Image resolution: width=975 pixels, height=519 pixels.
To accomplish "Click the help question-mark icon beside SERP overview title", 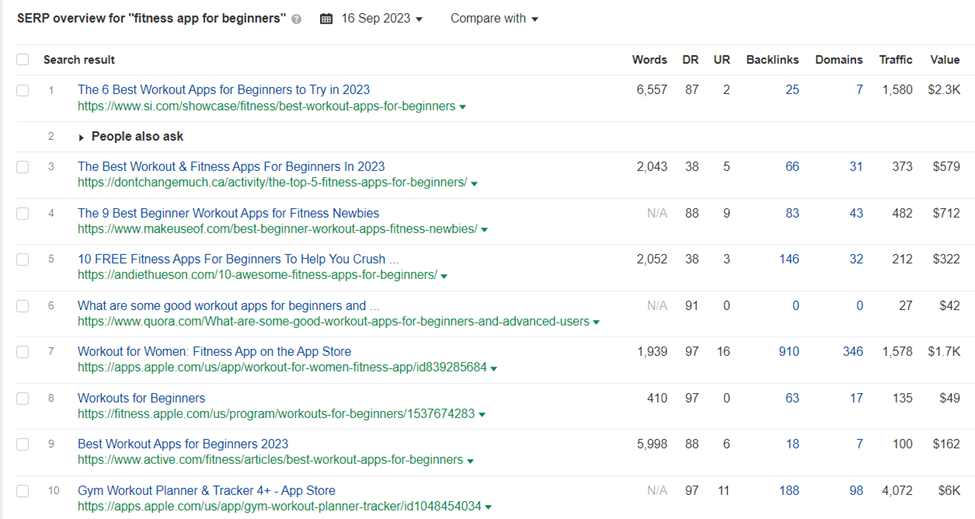I will click(x=297, y=19).
